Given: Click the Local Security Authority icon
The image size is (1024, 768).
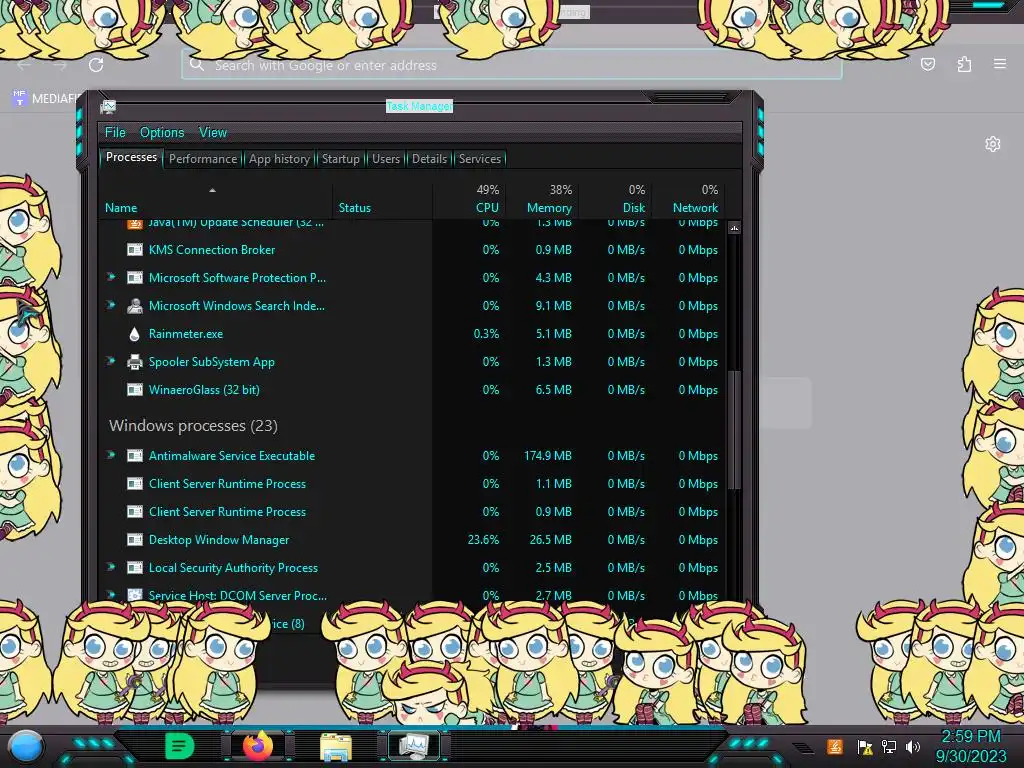Looking at the screenshot, I should (x=135, y=568).
